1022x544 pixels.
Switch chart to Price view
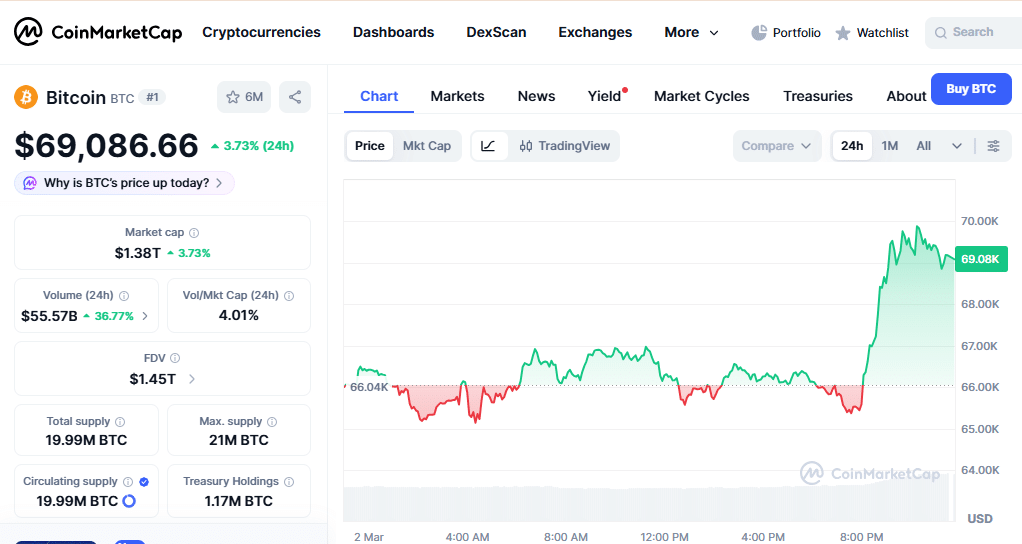[370, 146]
